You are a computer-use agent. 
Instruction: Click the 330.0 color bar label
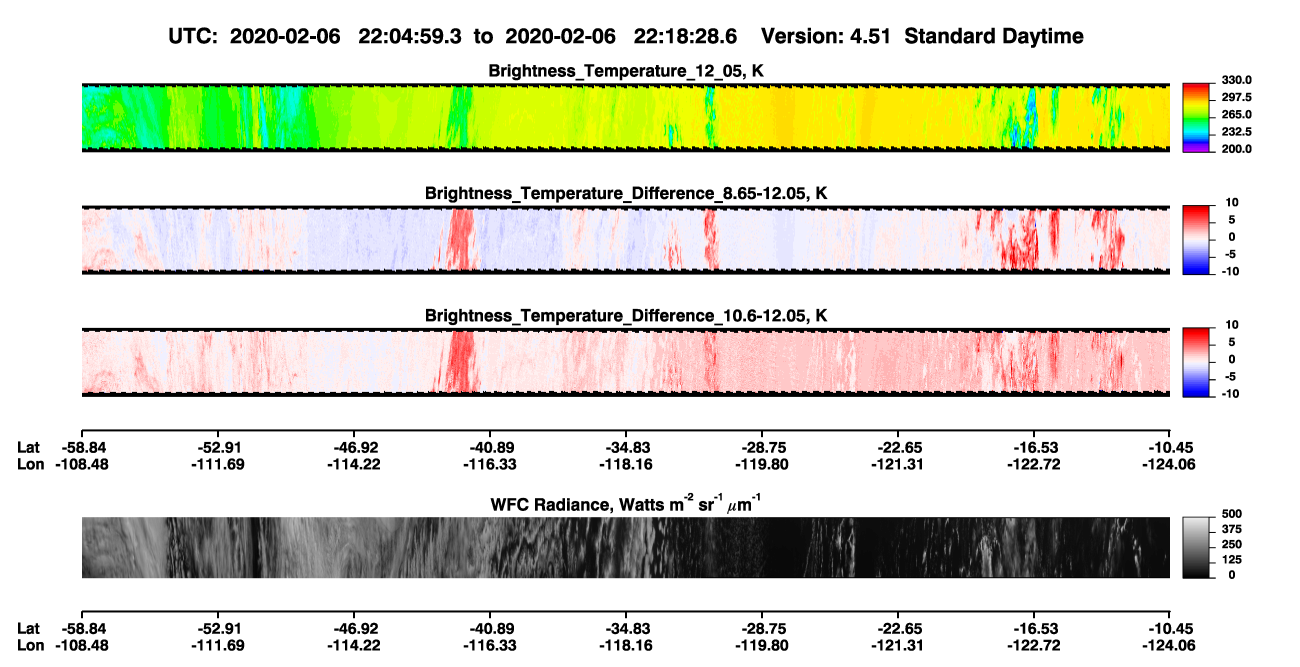[x=1237, y=80]
